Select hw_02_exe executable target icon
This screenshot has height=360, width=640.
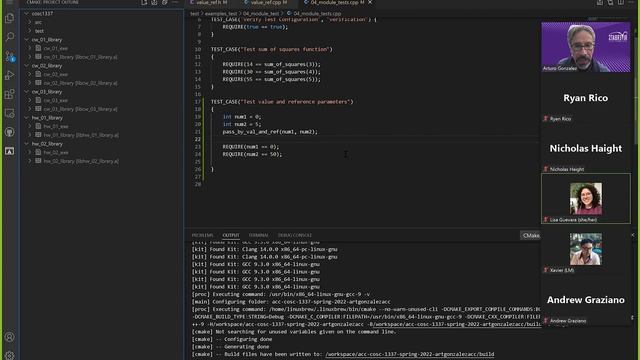coord(38,152)
